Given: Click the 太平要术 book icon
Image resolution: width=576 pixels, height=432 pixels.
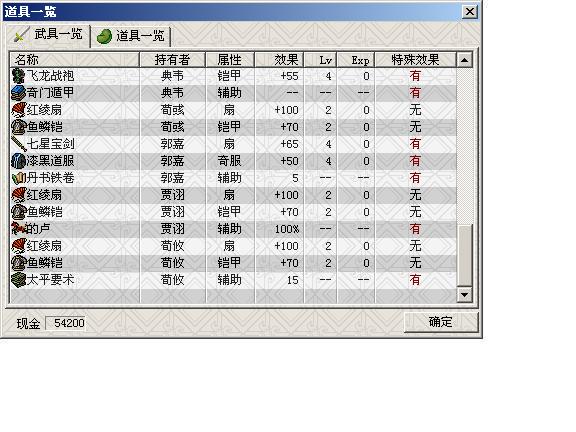Looking at the screenshot, I should pos(18,280).
